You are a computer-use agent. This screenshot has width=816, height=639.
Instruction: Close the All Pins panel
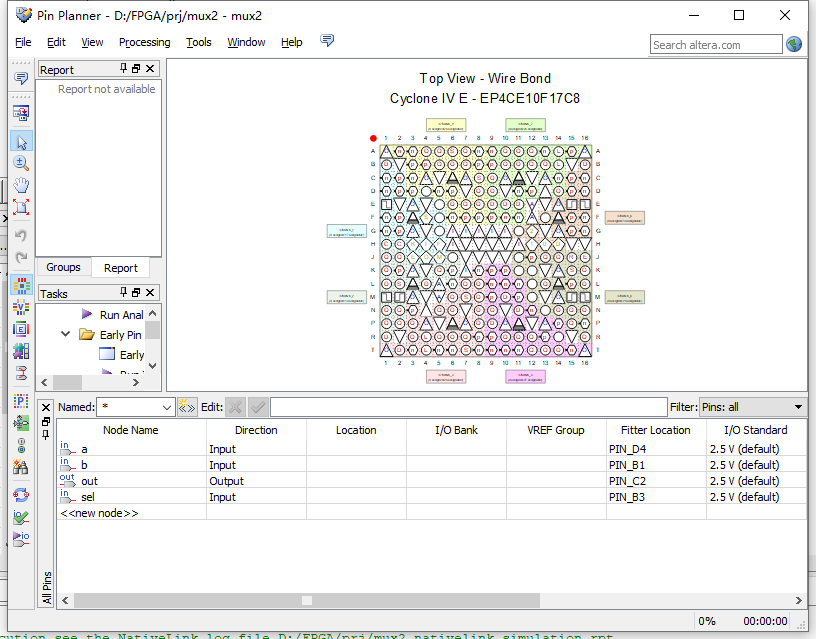[46, 407]
